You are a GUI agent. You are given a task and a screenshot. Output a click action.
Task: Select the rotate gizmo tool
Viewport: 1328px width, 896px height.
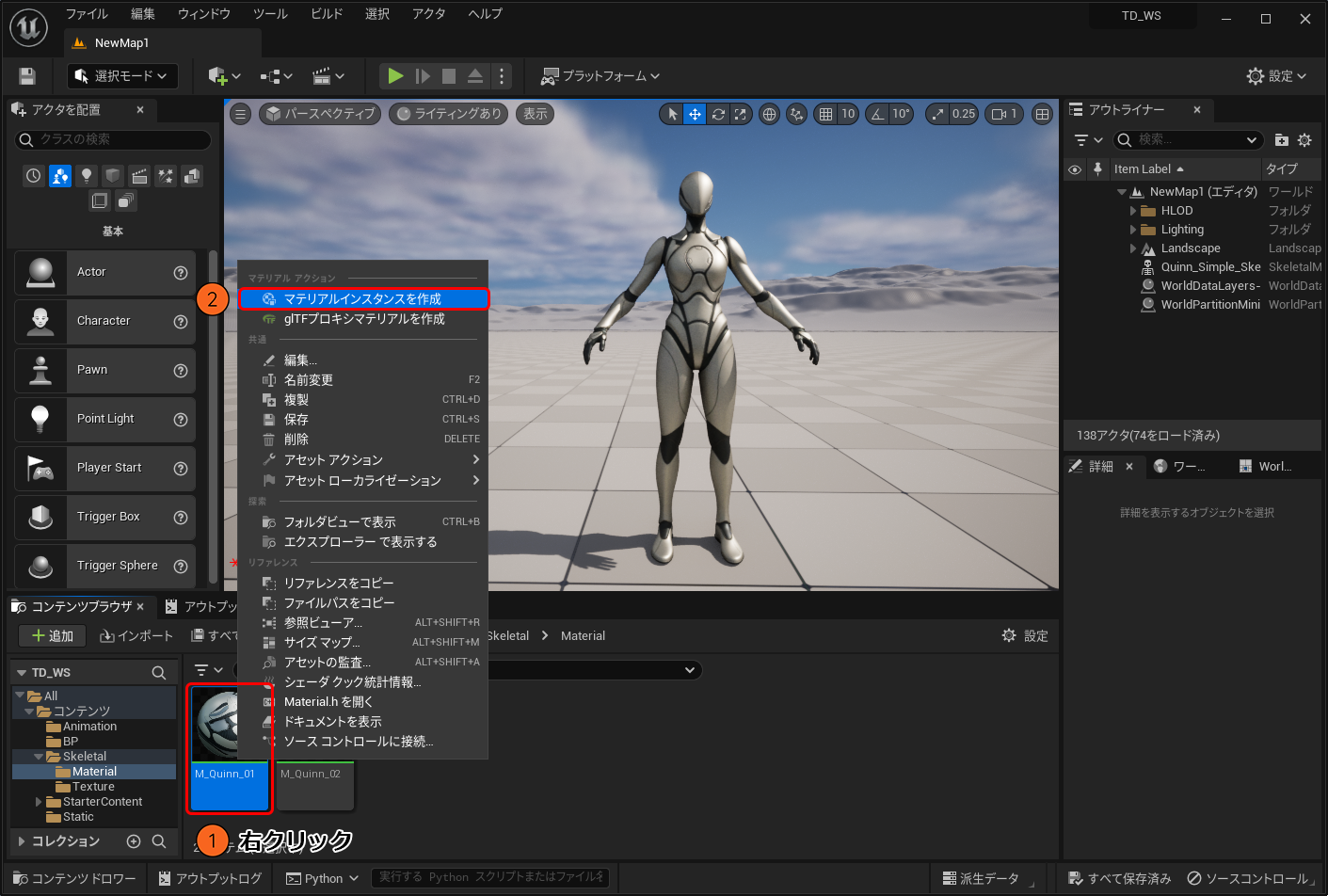pos(718,114)
